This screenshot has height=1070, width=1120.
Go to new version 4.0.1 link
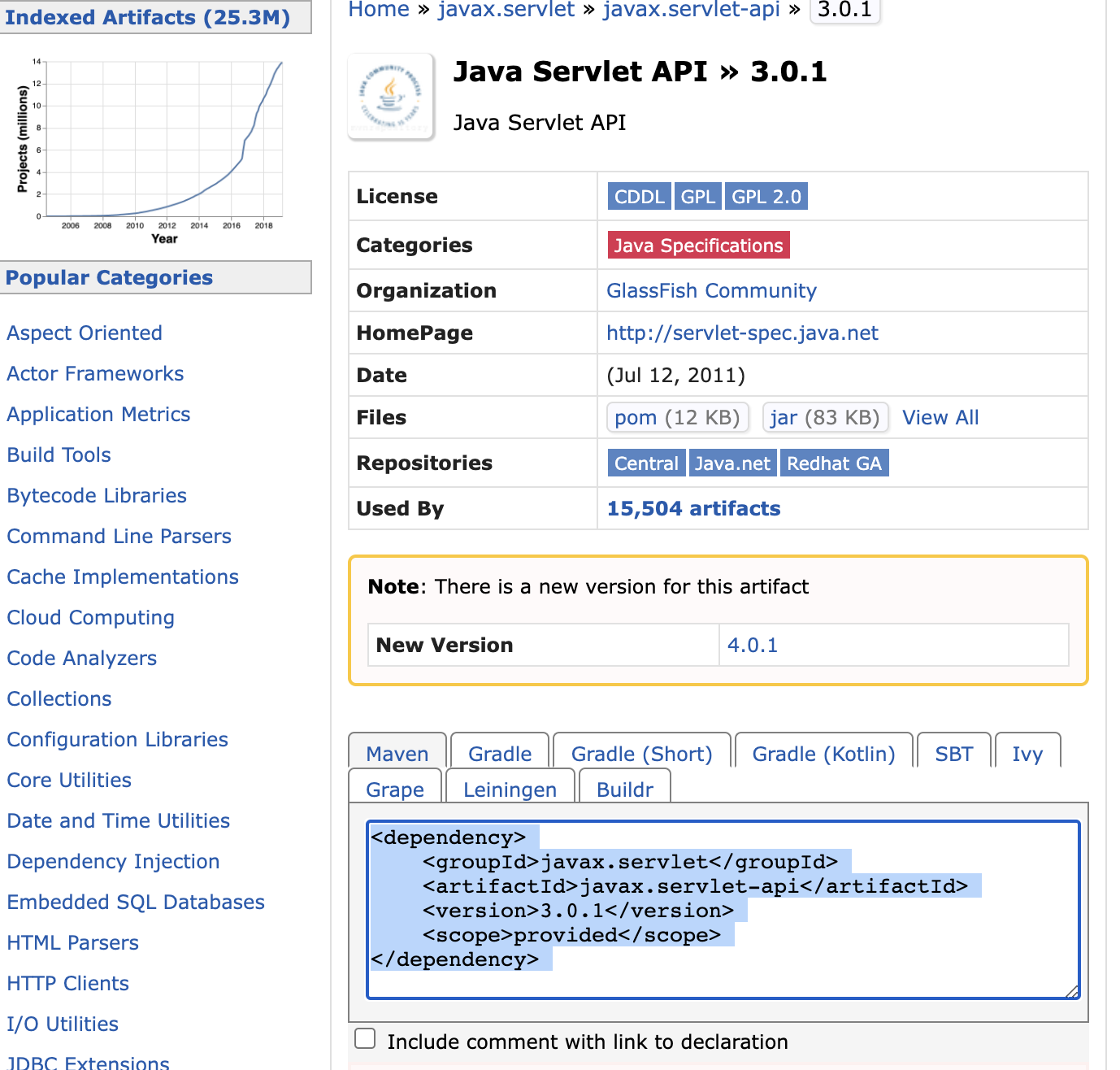[x=753, y=645]
